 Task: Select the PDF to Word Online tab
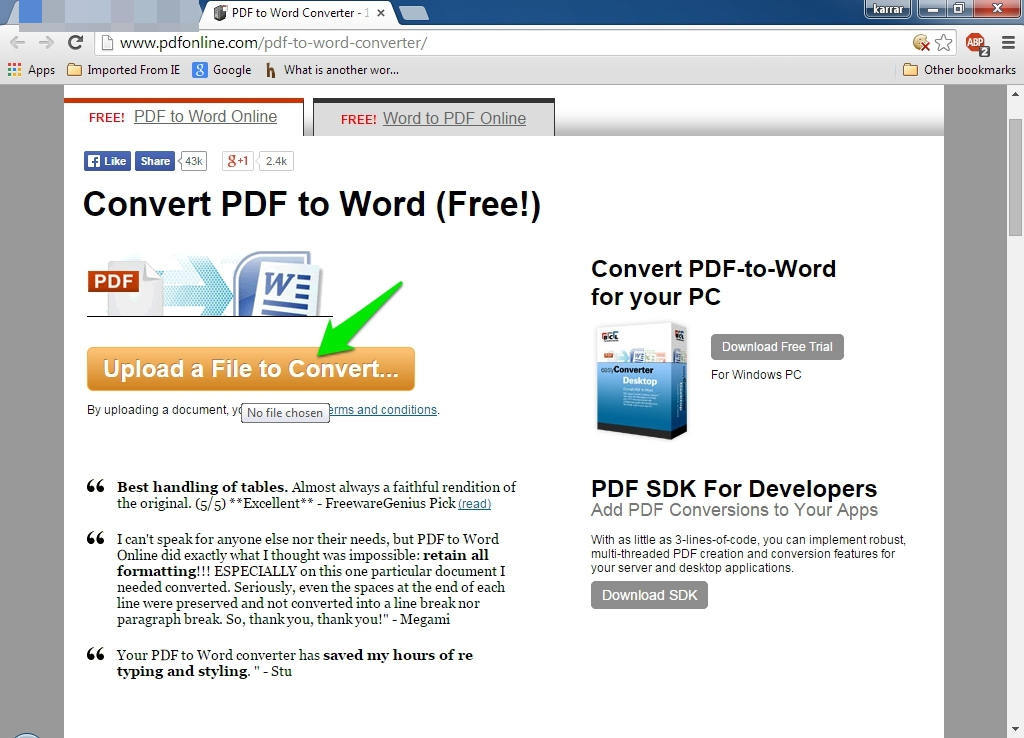pyautogui.click(x=205, y=116)
